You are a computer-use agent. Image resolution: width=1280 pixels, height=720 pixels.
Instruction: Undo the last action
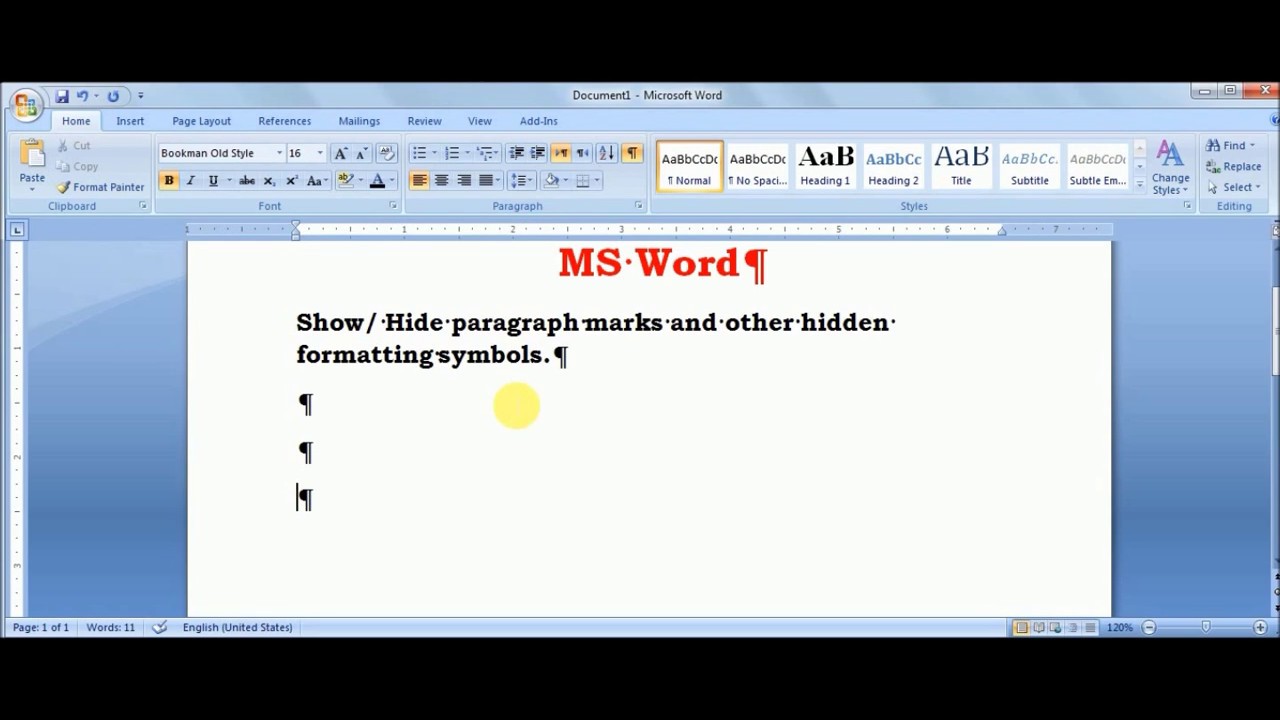(x=83, y=96)
